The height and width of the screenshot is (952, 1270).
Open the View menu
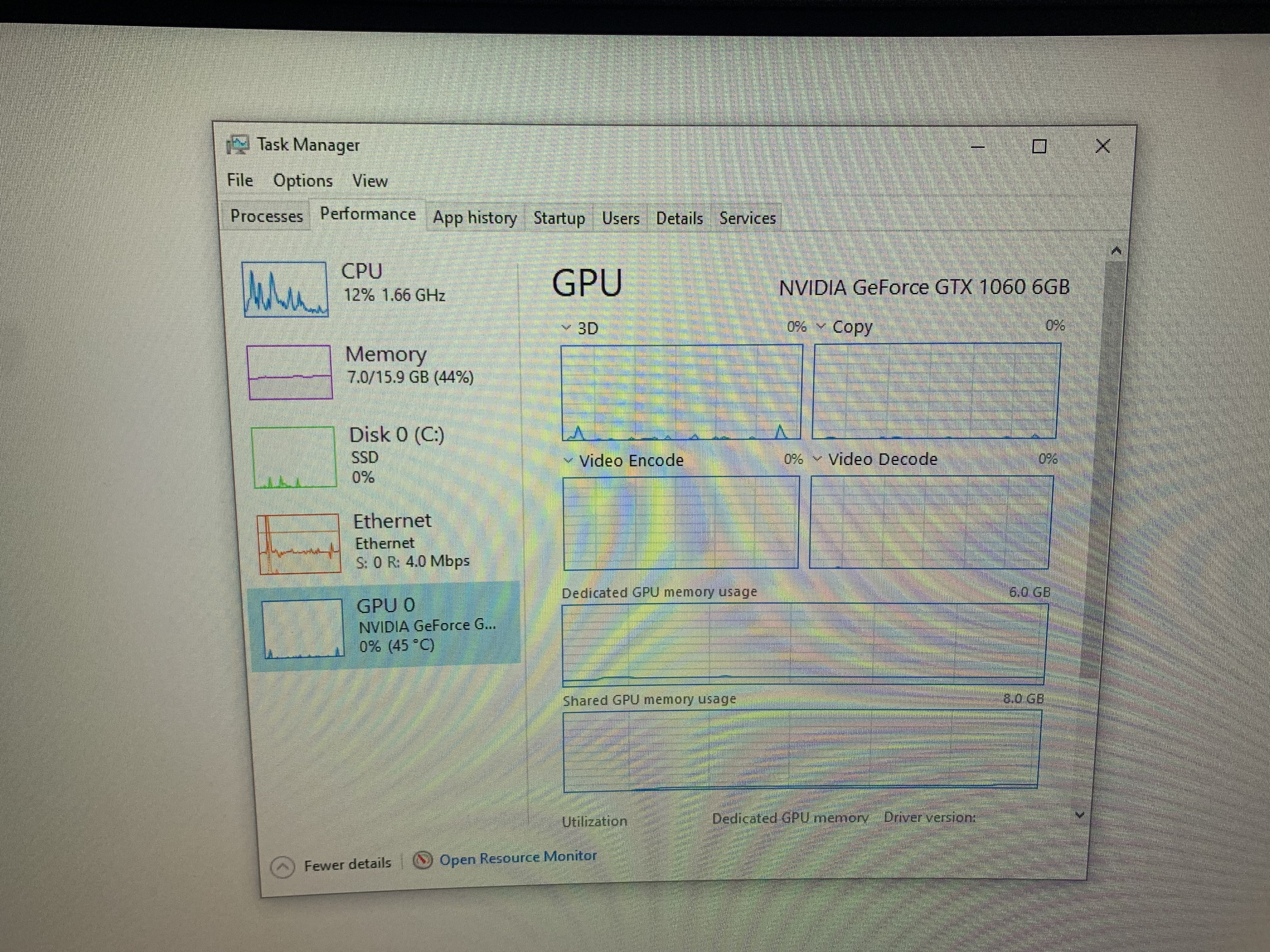tap(370, 181)
